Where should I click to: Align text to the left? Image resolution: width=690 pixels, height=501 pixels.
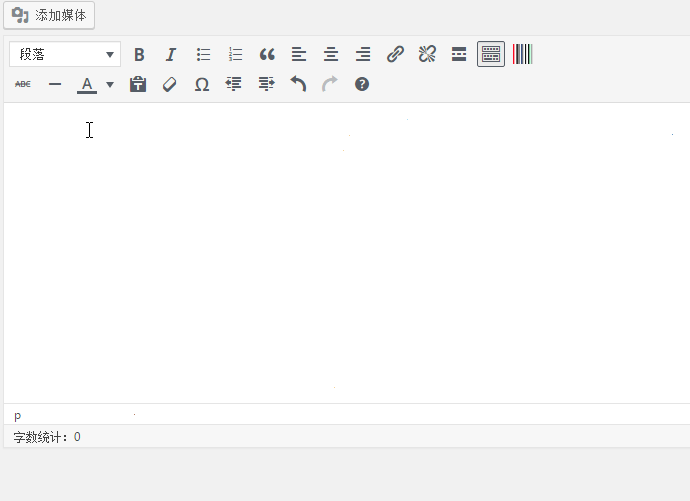coord(299,54)
